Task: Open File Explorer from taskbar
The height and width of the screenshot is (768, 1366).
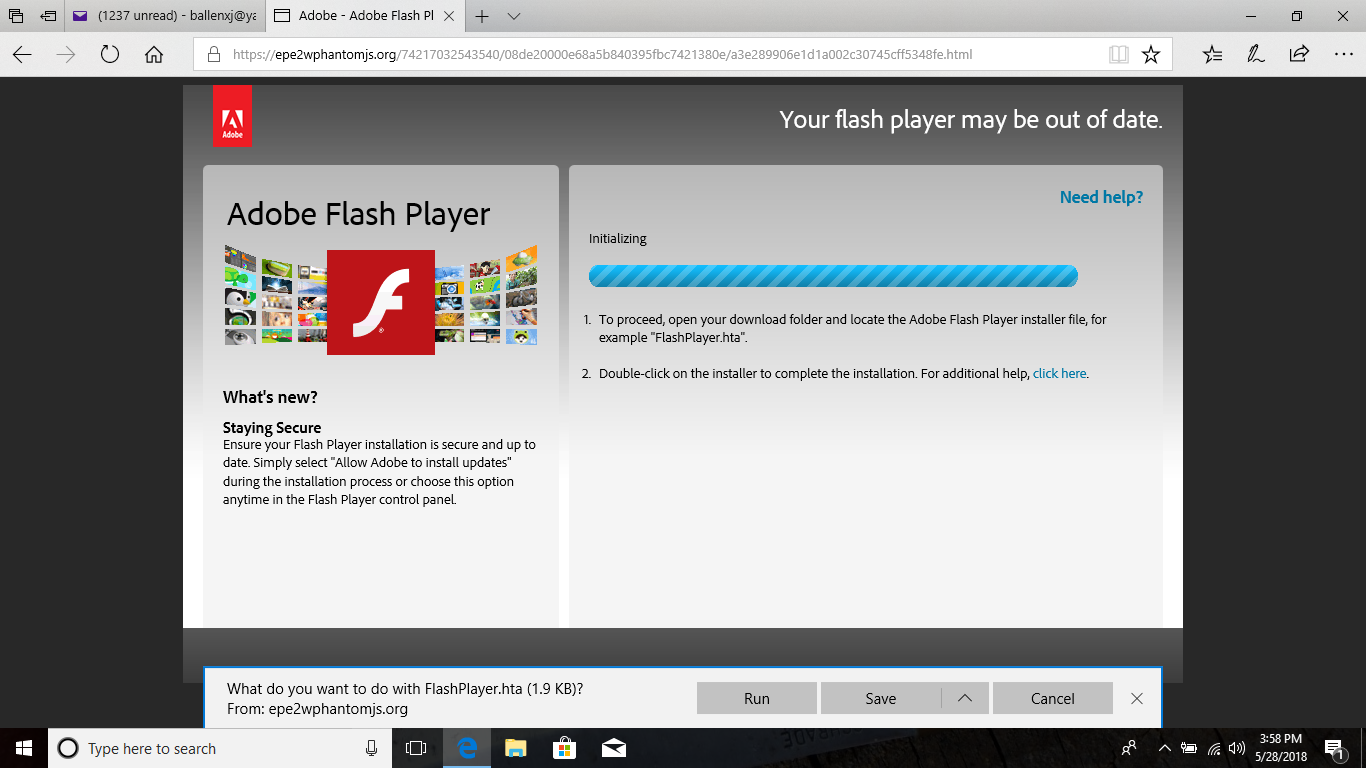Action: (515, 748)
